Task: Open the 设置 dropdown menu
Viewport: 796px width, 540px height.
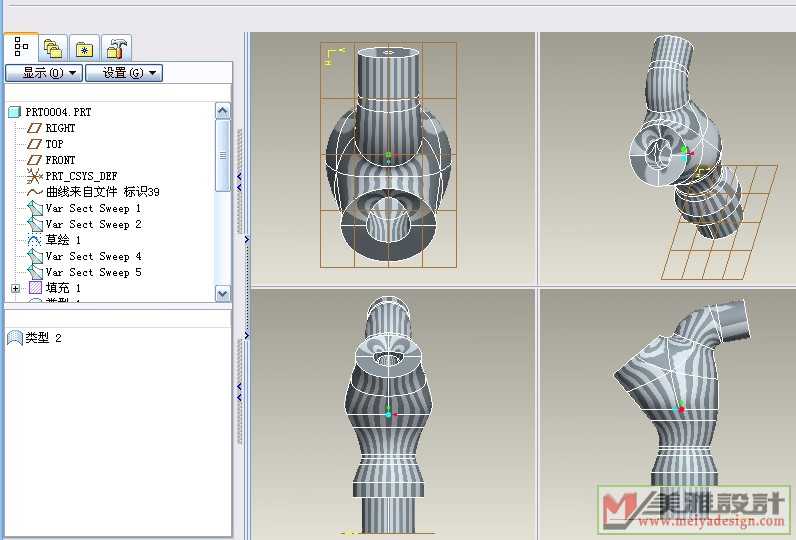Action: [123, 73]
